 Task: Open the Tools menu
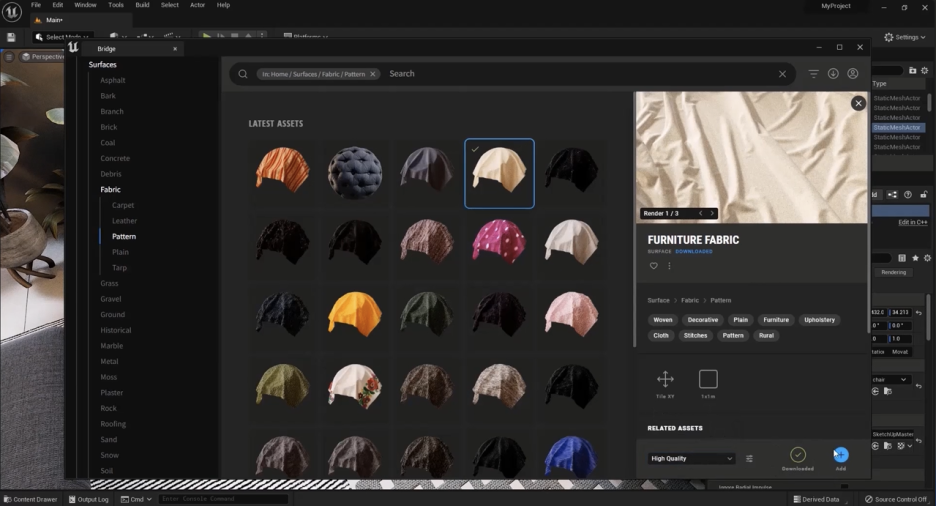click(x=116, y=5)
